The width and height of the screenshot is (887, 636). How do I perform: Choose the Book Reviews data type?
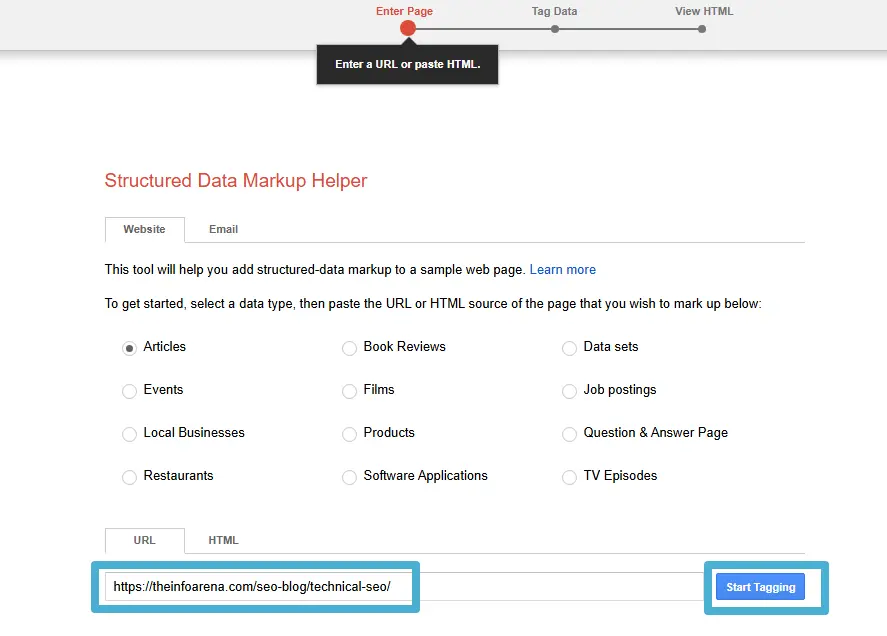(x=349, y=348)
